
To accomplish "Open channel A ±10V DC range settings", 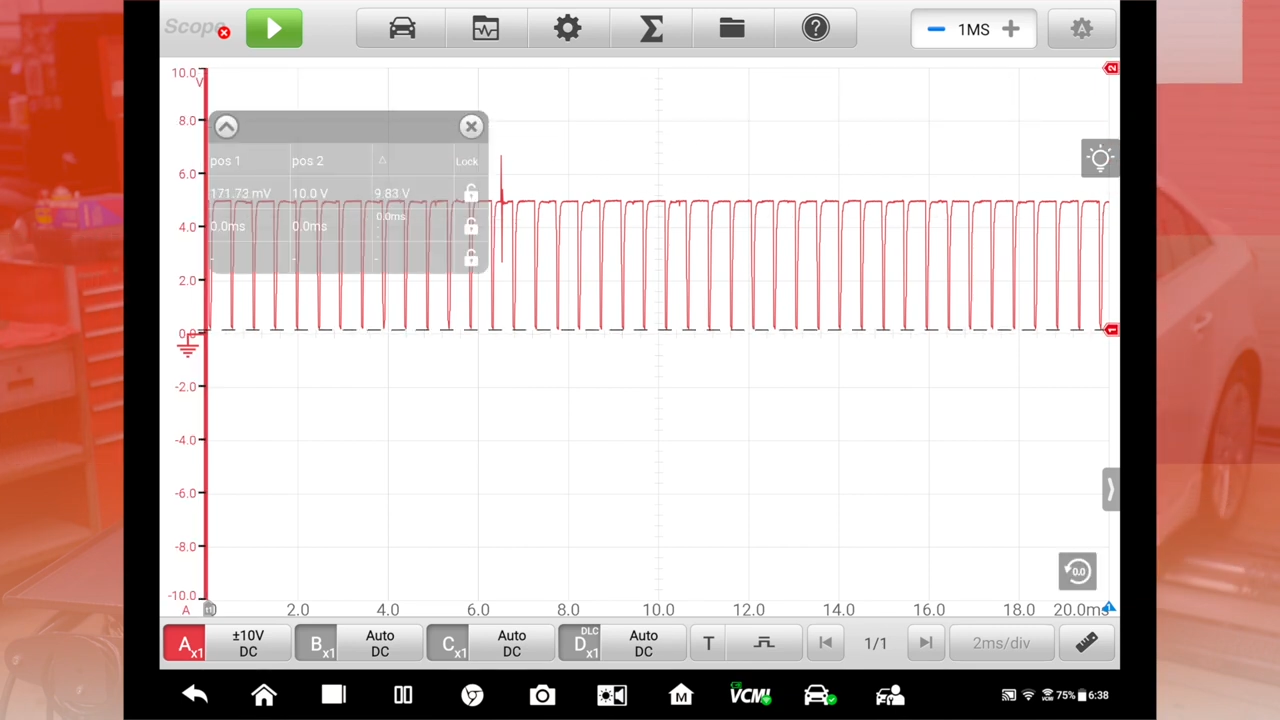I will pyautogui.click(x=248, y=643).
